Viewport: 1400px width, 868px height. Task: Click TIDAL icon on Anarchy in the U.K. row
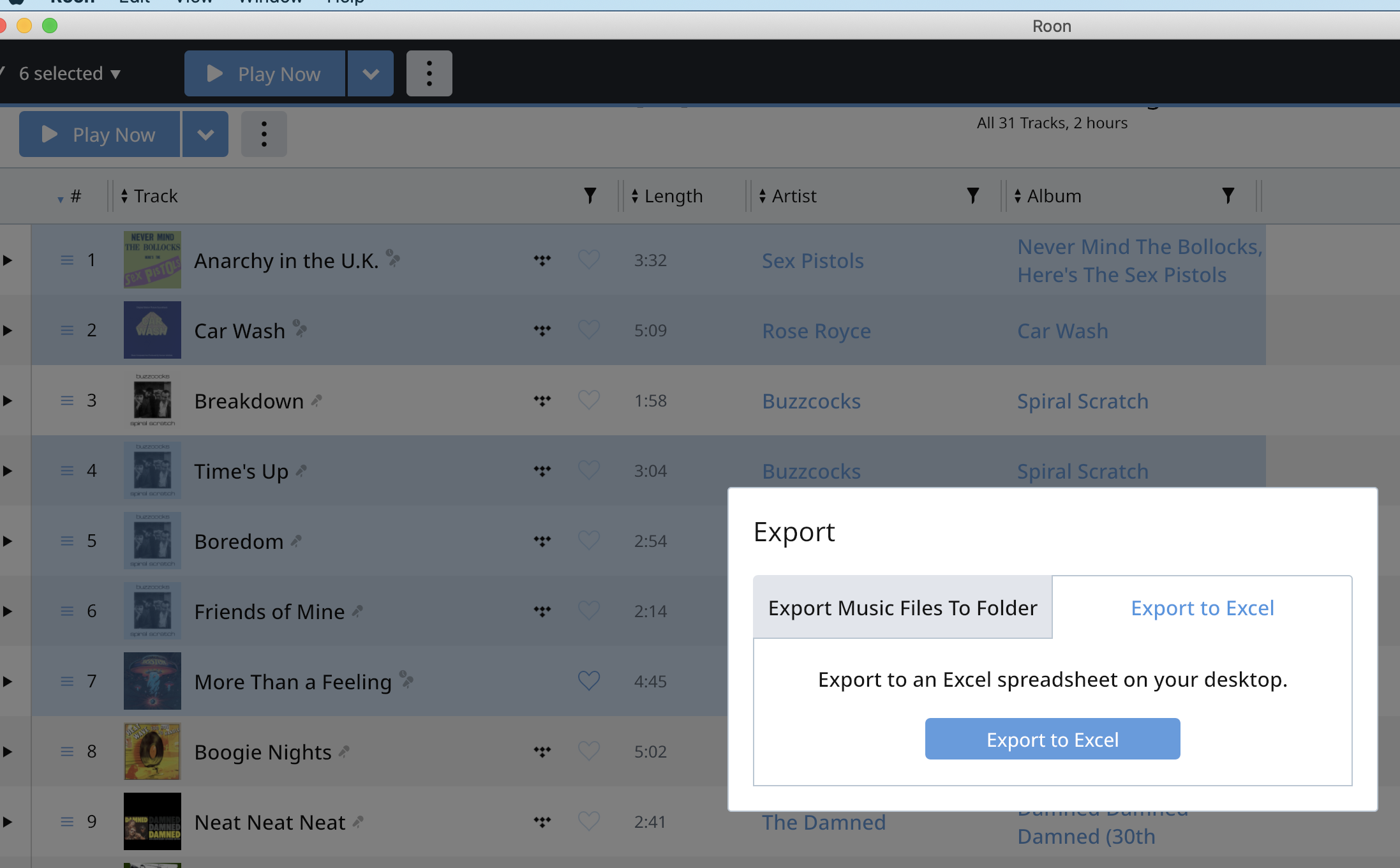[542, 260]
